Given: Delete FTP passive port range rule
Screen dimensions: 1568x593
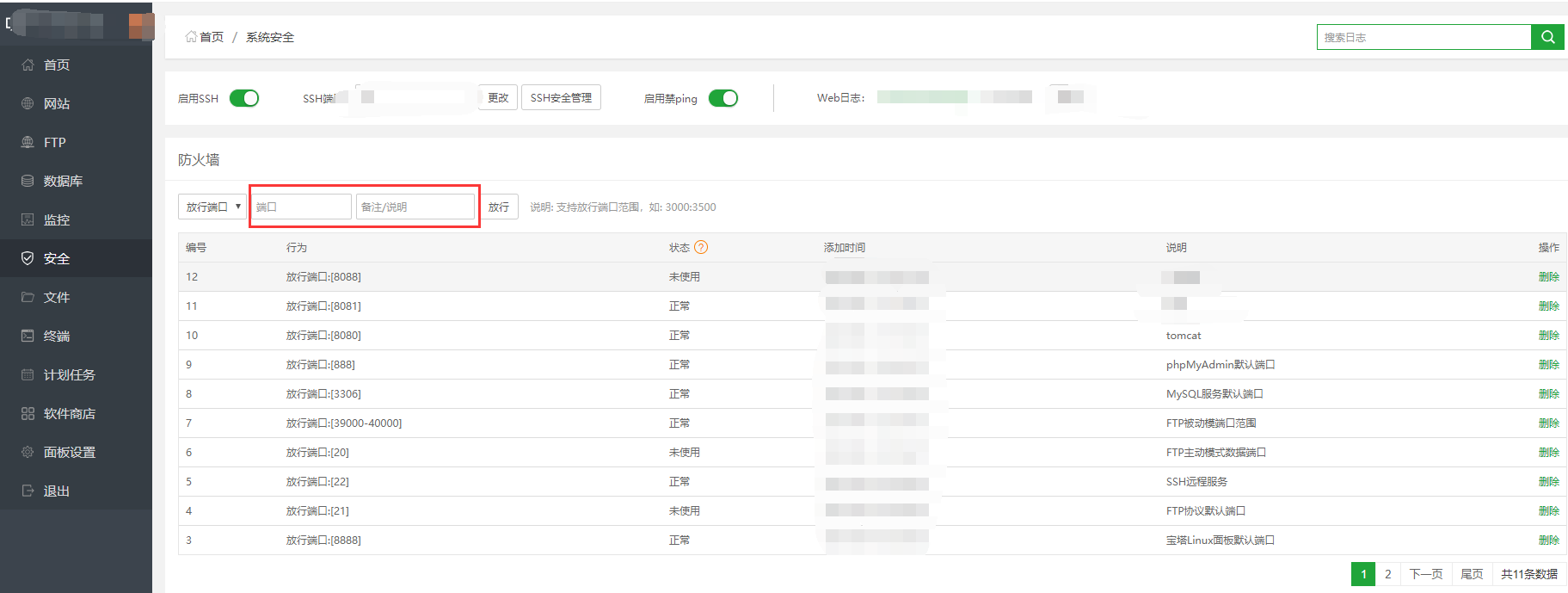Looking at the screenshot, I should [1548, 423].
